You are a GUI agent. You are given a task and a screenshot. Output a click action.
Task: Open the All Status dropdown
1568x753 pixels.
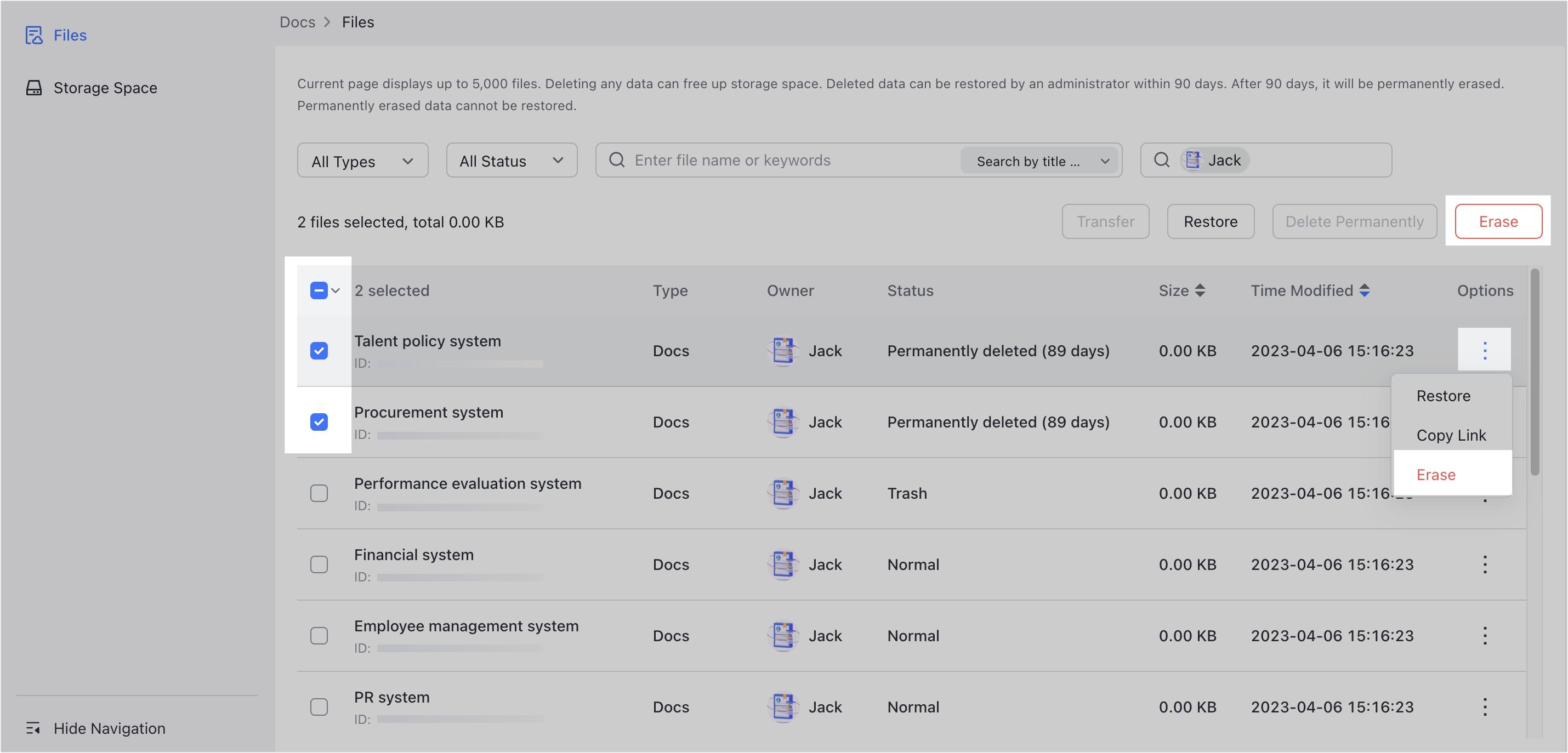(x=512, y=160)
